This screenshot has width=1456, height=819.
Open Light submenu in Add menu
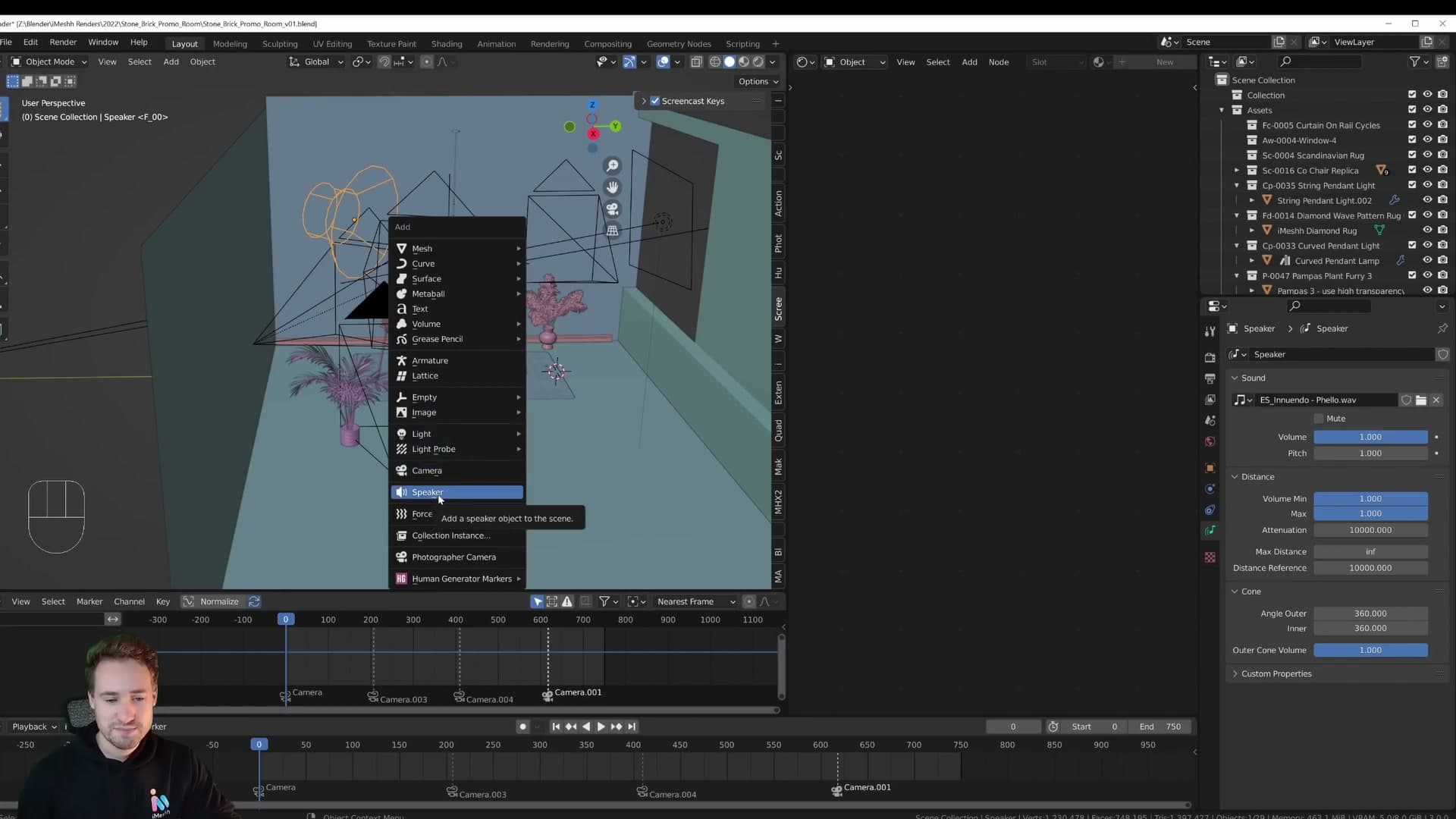(x=457, y=434)
